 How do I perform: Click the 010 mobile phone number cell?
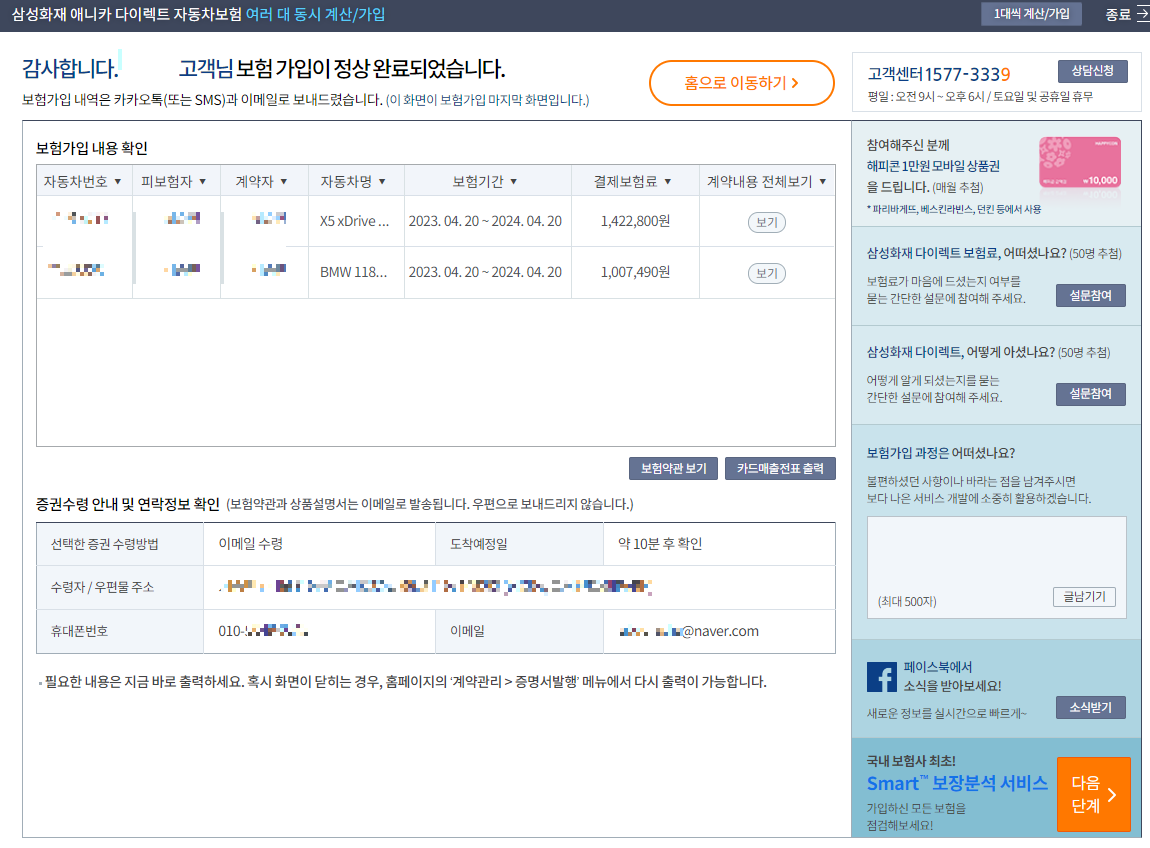[x=319, y=632]
